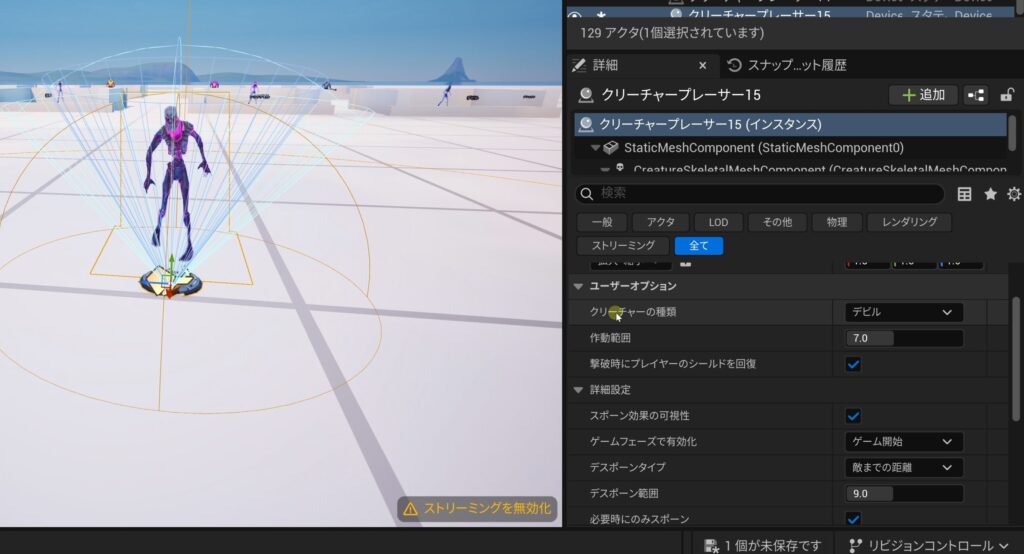Open ゲームフェーズで有効化 dropdown
The height and width of the screenshot is (554, 1024).
(903, 441)
